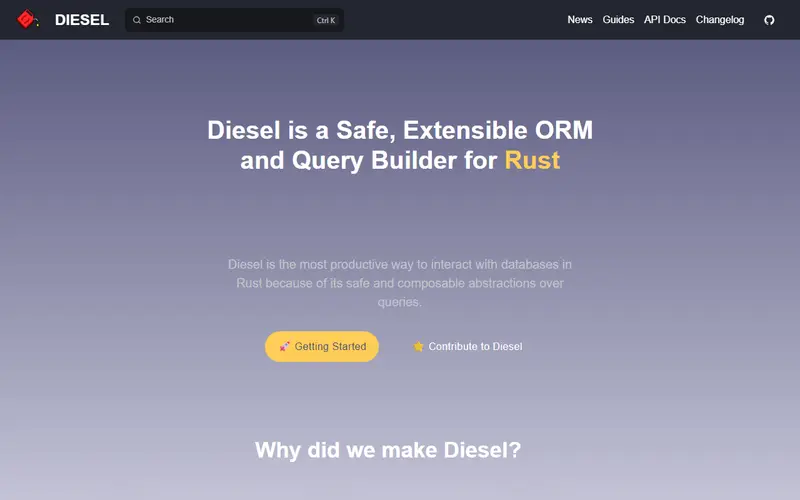The image size is (800, 500).
Task: Click the paragraph about most productive way
Action: pyautogui.click(x=399, y=283)
